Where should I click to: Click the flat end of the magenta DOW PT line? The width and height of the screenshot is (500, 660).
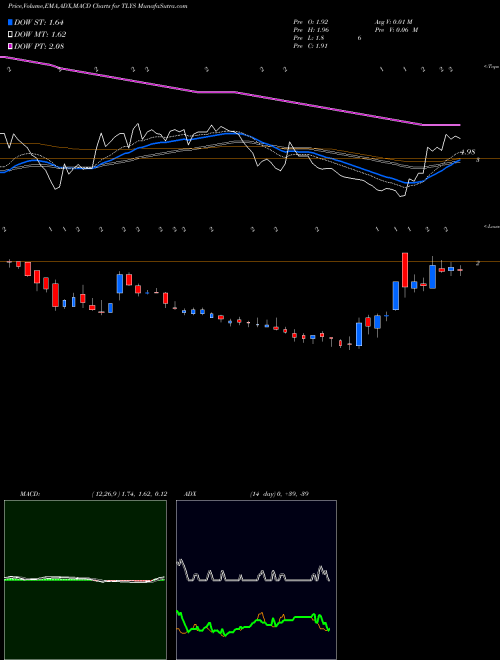pos(441,125)
